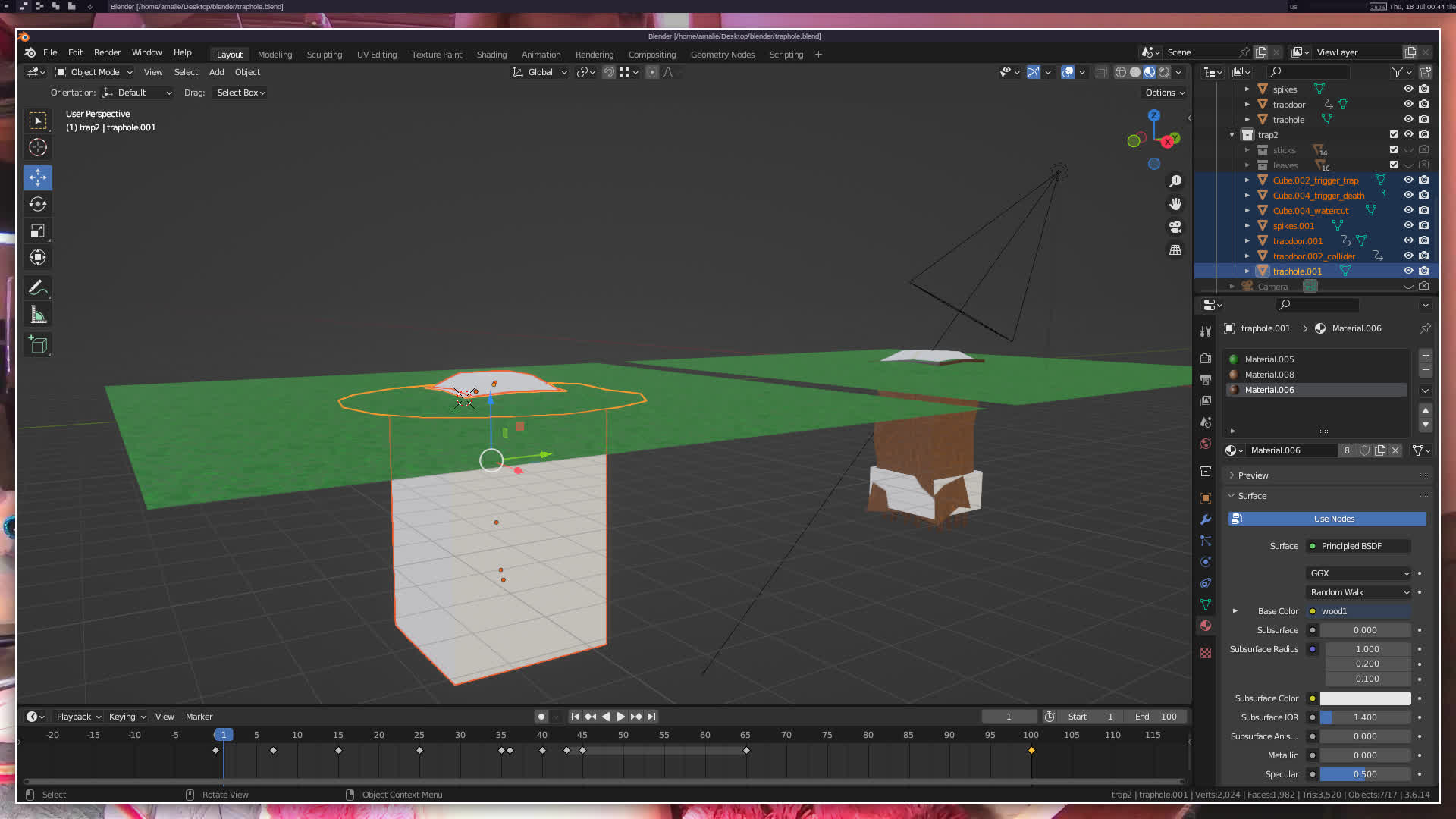1456x819 pixels.
Task: Select the Measure tool
Action: (38, 315)
